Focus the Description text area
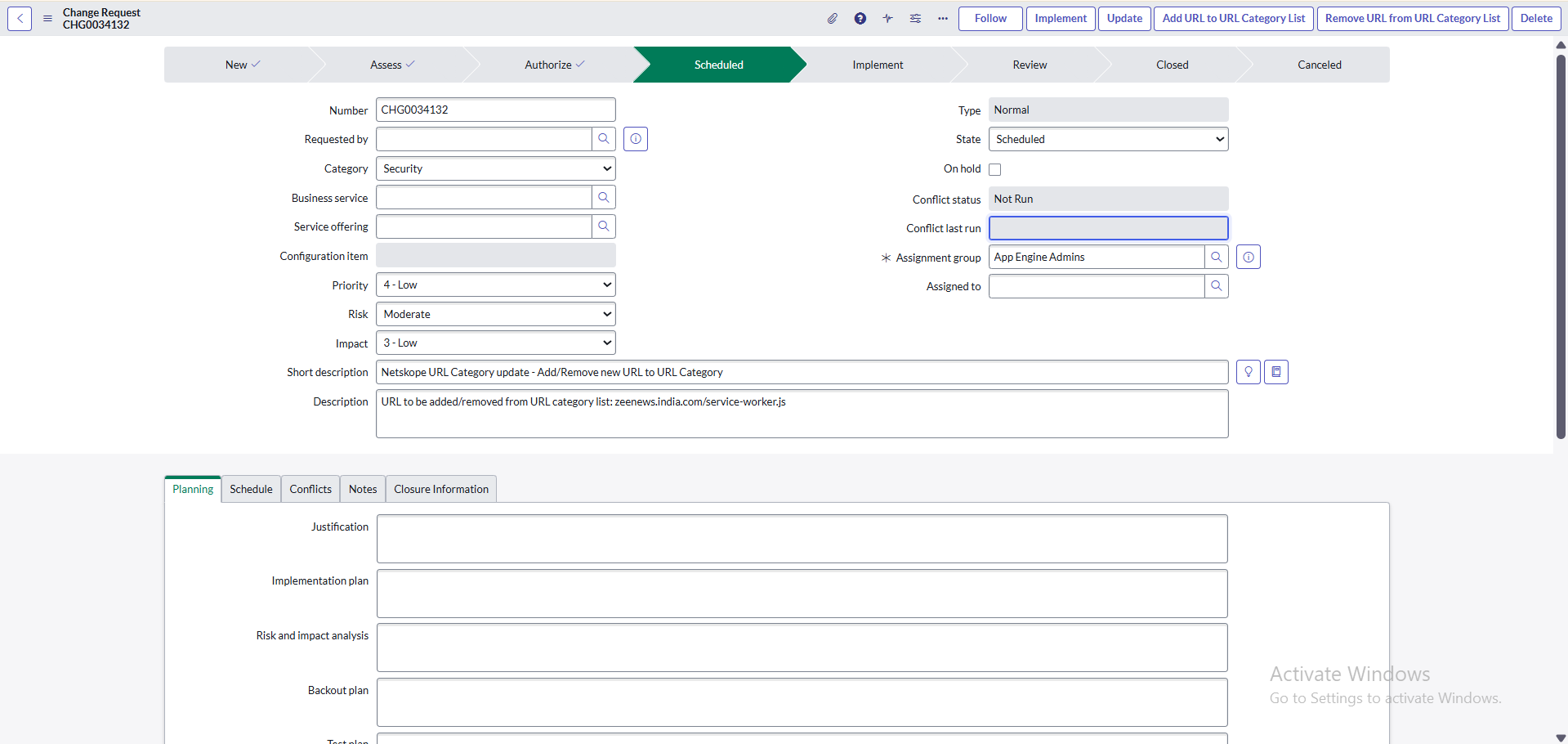1568x744 pixels. click(802, 414)
